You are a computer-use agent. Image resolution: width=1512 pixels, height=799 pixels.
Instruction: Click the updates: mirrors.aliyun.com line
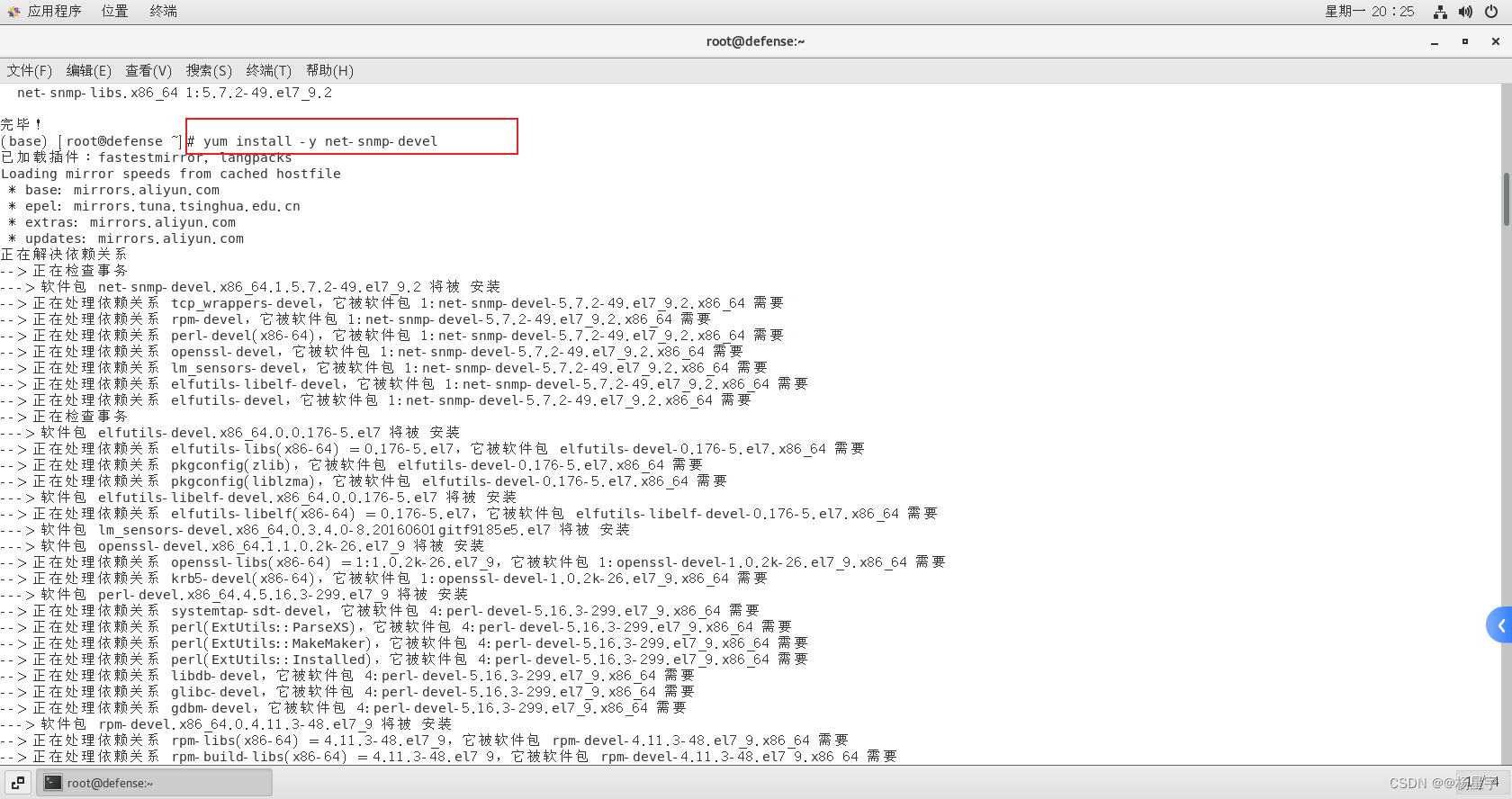pos(126,238)
